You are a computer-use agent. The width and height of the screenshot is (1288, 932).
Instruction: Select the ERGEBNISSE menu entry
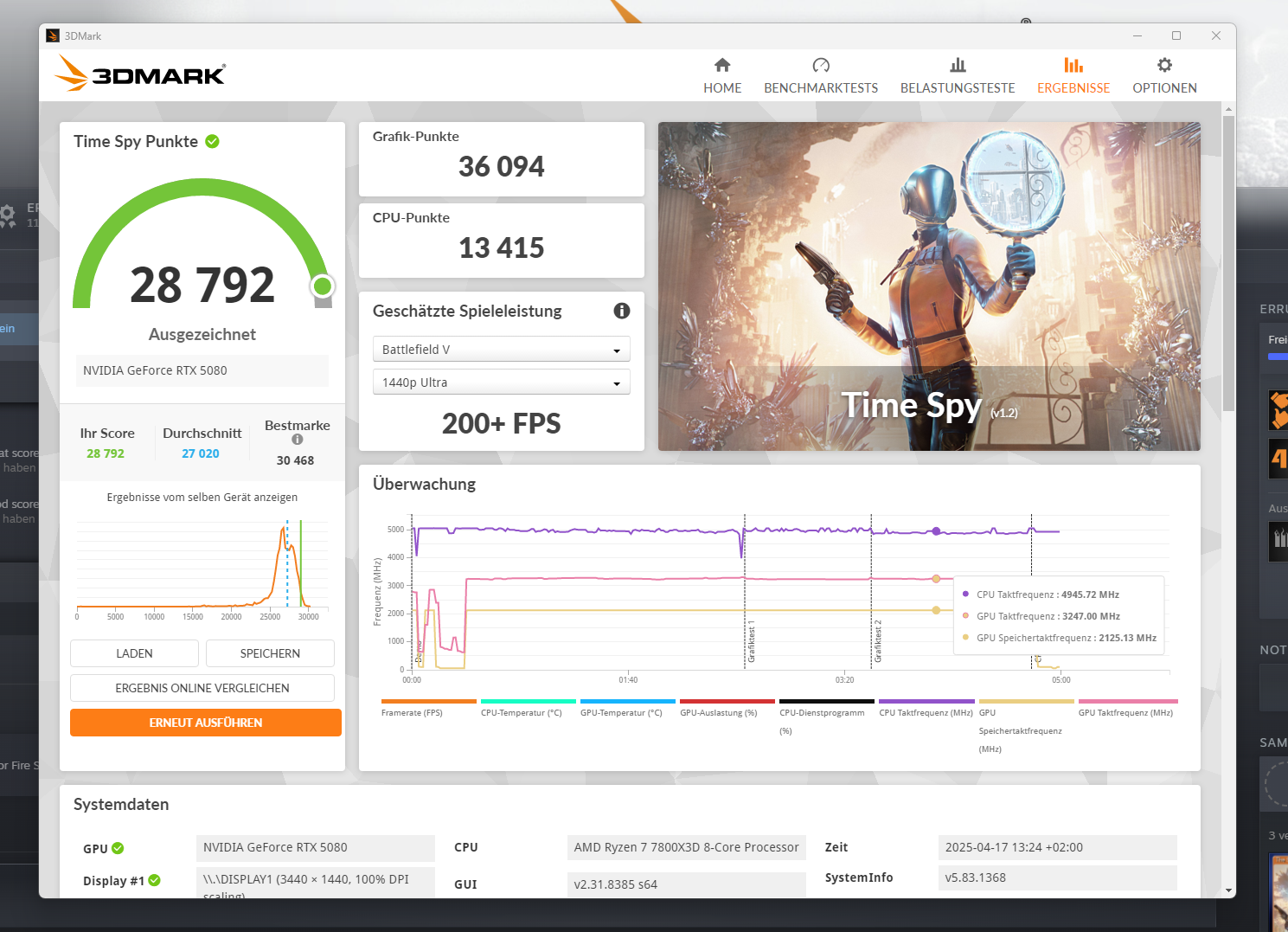[x=1073, y=87]
